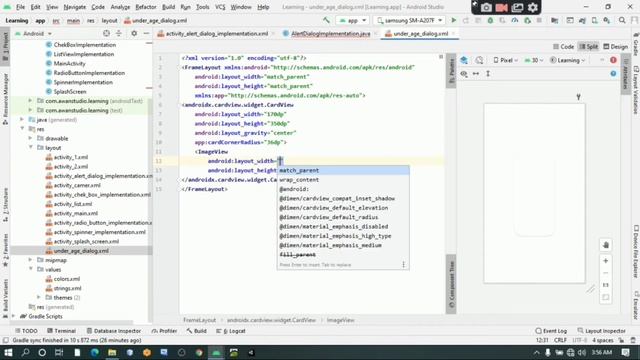Open the Component Tree side tab
Screen dimensions: 640x360
(x=451, y=284)
